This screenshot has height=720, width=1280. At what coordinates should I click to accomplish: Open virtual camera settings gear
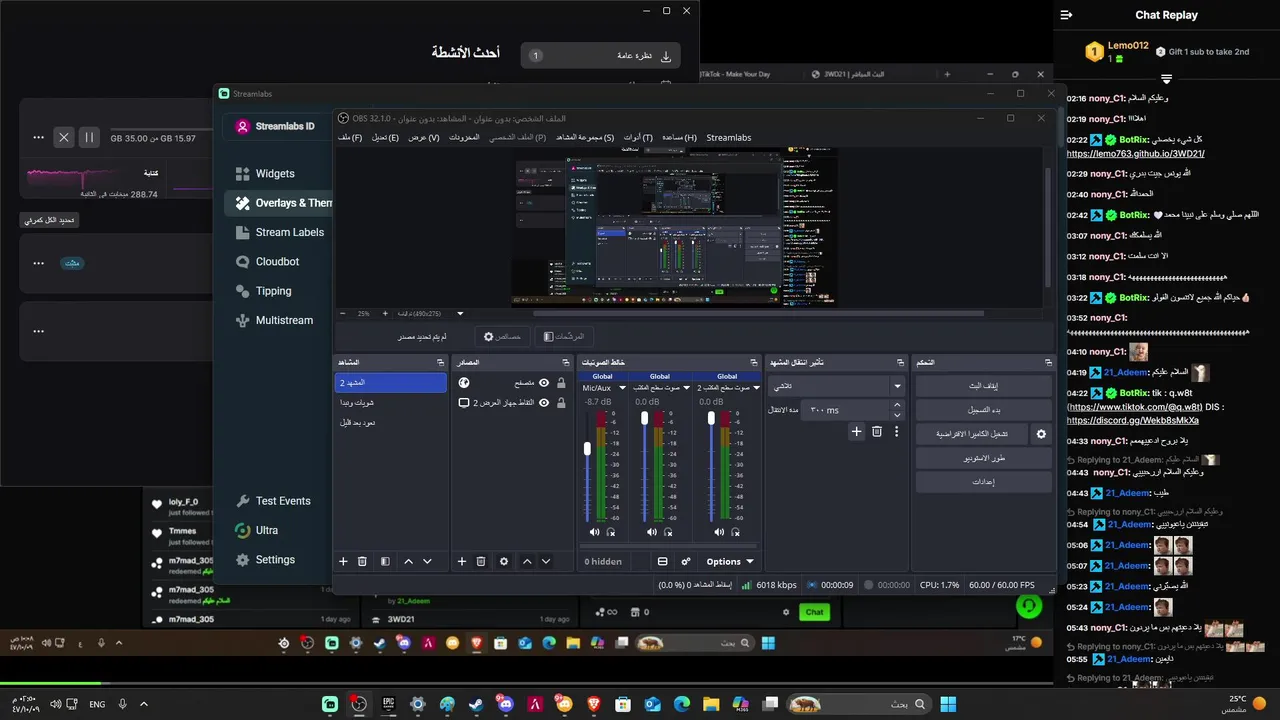[x=1041, y=434]
